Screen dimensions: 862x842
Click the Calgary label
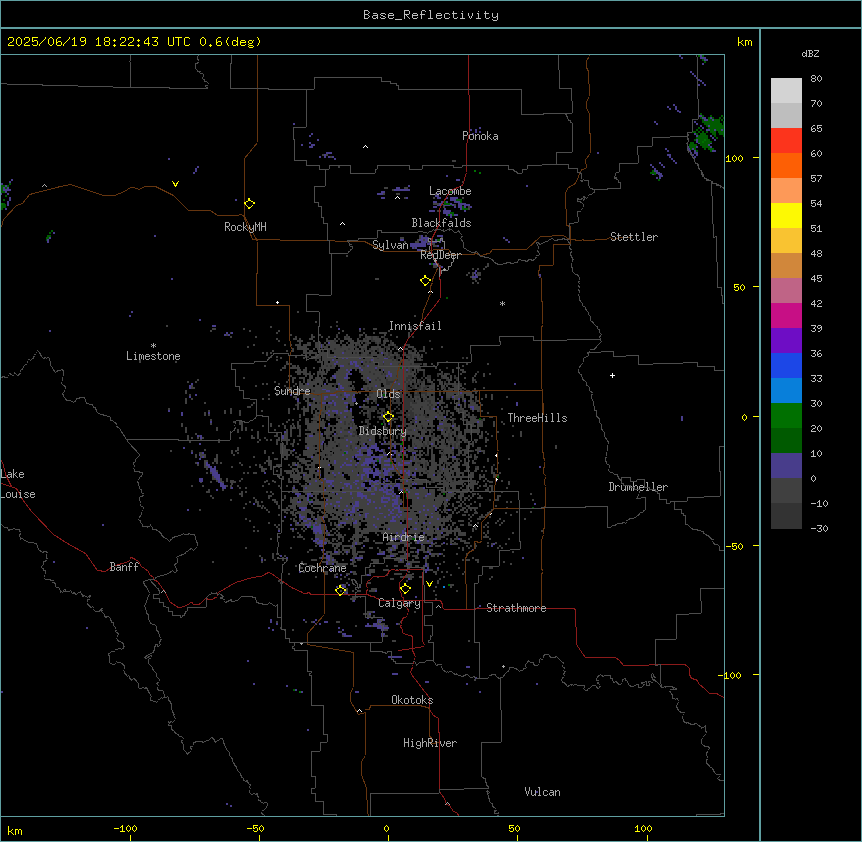point(399,603)
